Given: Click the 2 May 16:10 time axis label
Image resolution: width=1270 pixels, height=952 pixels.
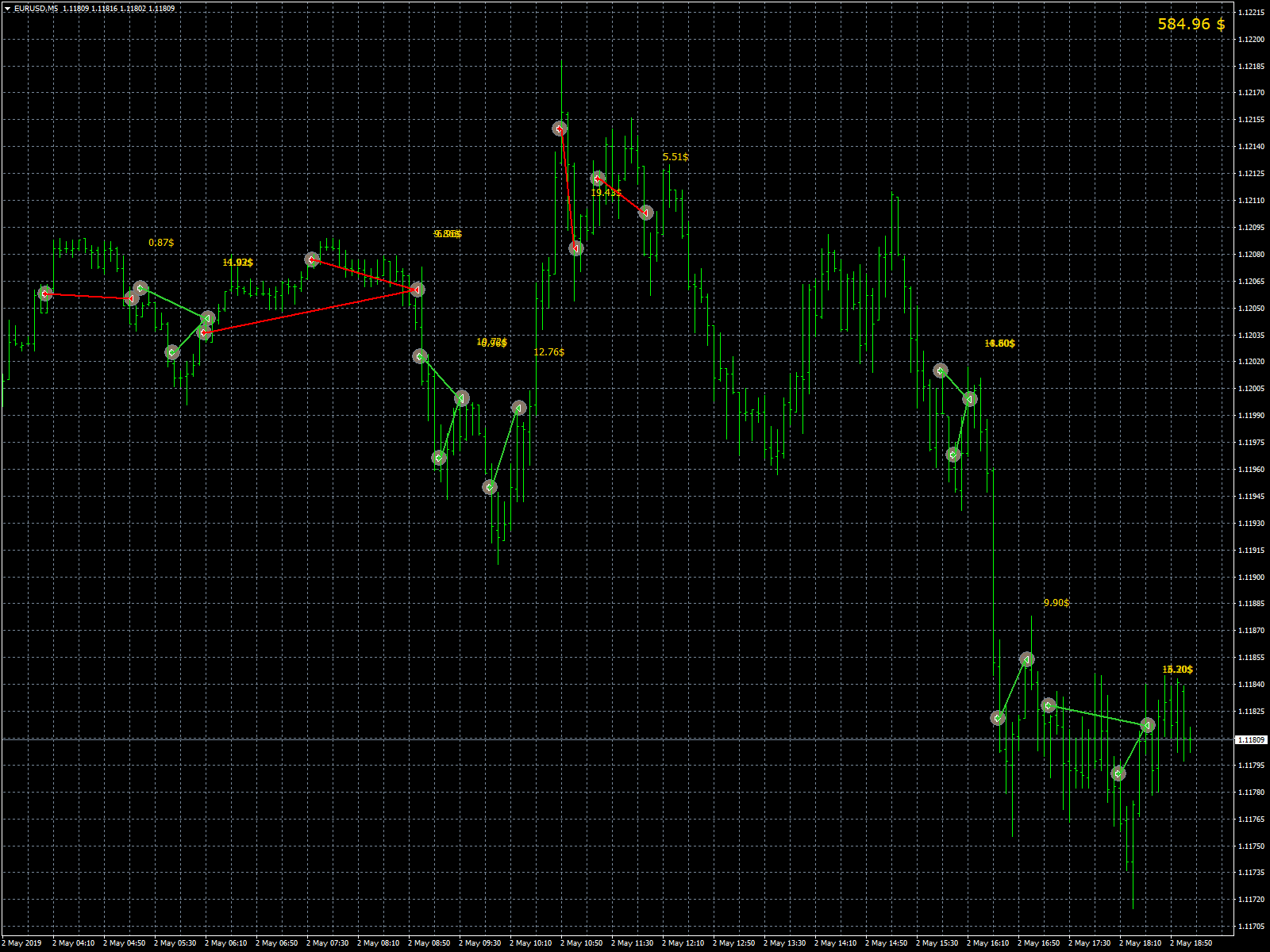Looking at the screenshot, I should [988, 943].
